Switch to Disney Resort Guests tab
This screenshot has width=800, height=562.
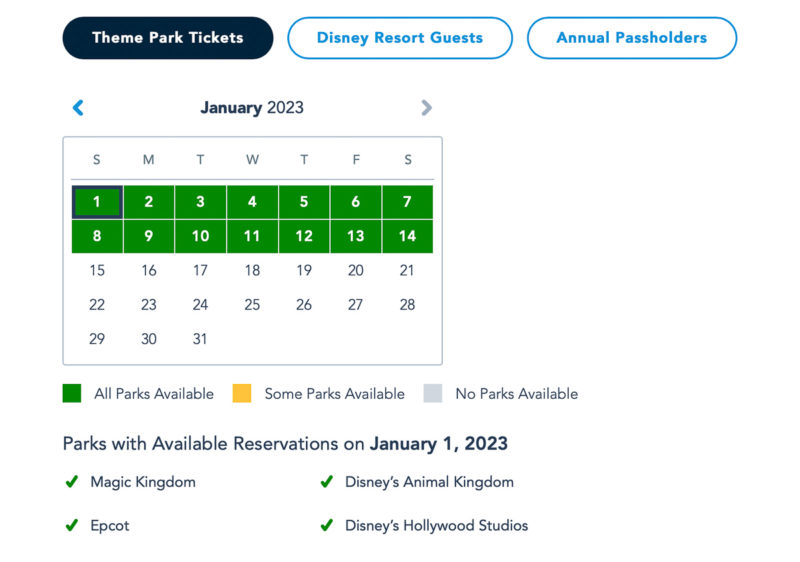point(400,38)
